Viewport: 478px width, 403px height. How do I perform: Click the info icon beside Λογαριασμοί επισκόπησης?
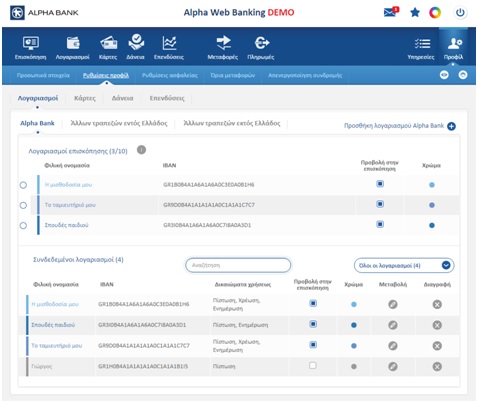tap(141, 150)
